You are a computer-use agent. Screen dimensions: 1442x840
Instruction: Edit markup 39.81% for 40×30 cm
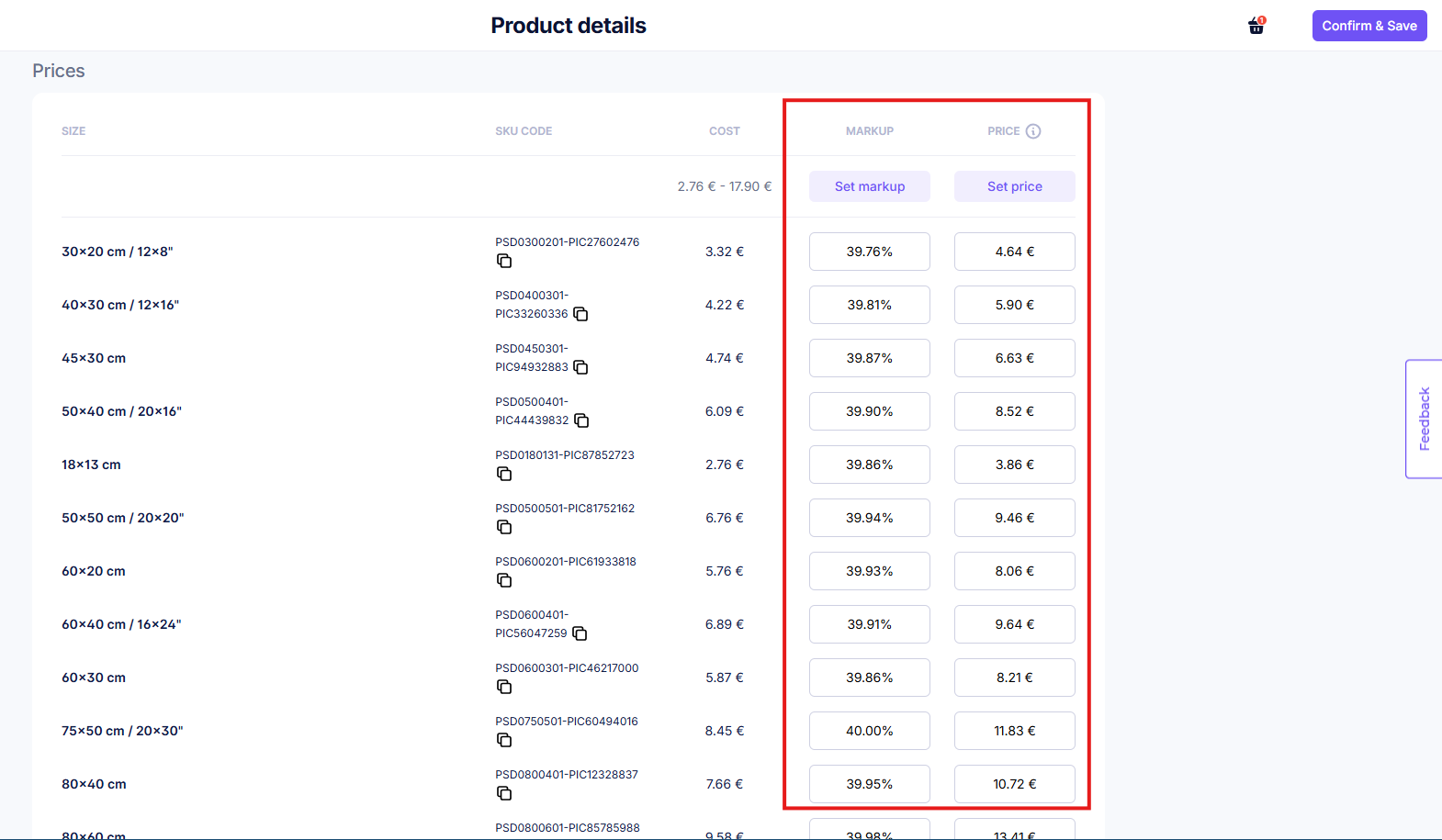[870, 305]
